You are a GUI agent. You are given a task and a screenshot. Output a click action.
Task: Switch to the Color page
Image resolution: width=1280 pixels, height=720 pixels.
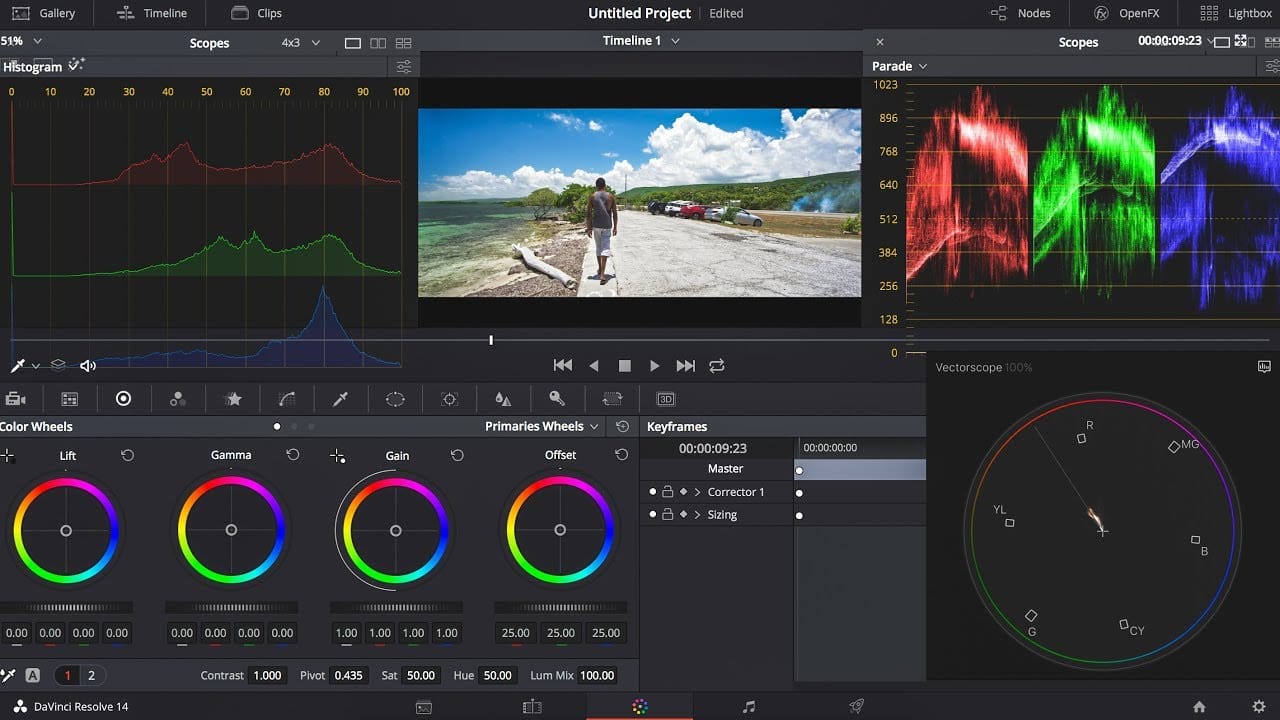click(x=640, y=707)
